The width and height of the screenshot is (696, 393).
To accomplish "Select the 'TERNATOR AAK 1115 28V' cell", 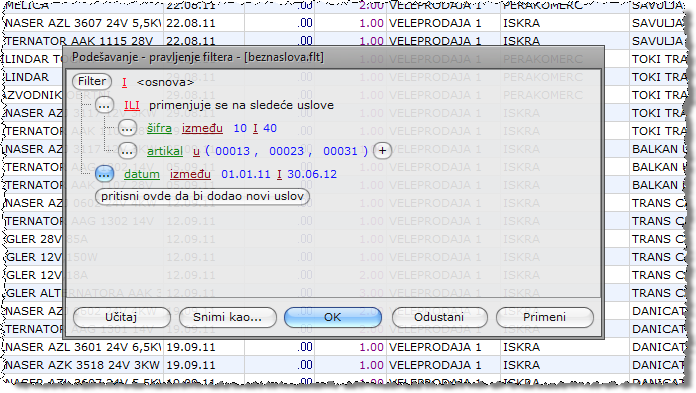I will (83, 40).
